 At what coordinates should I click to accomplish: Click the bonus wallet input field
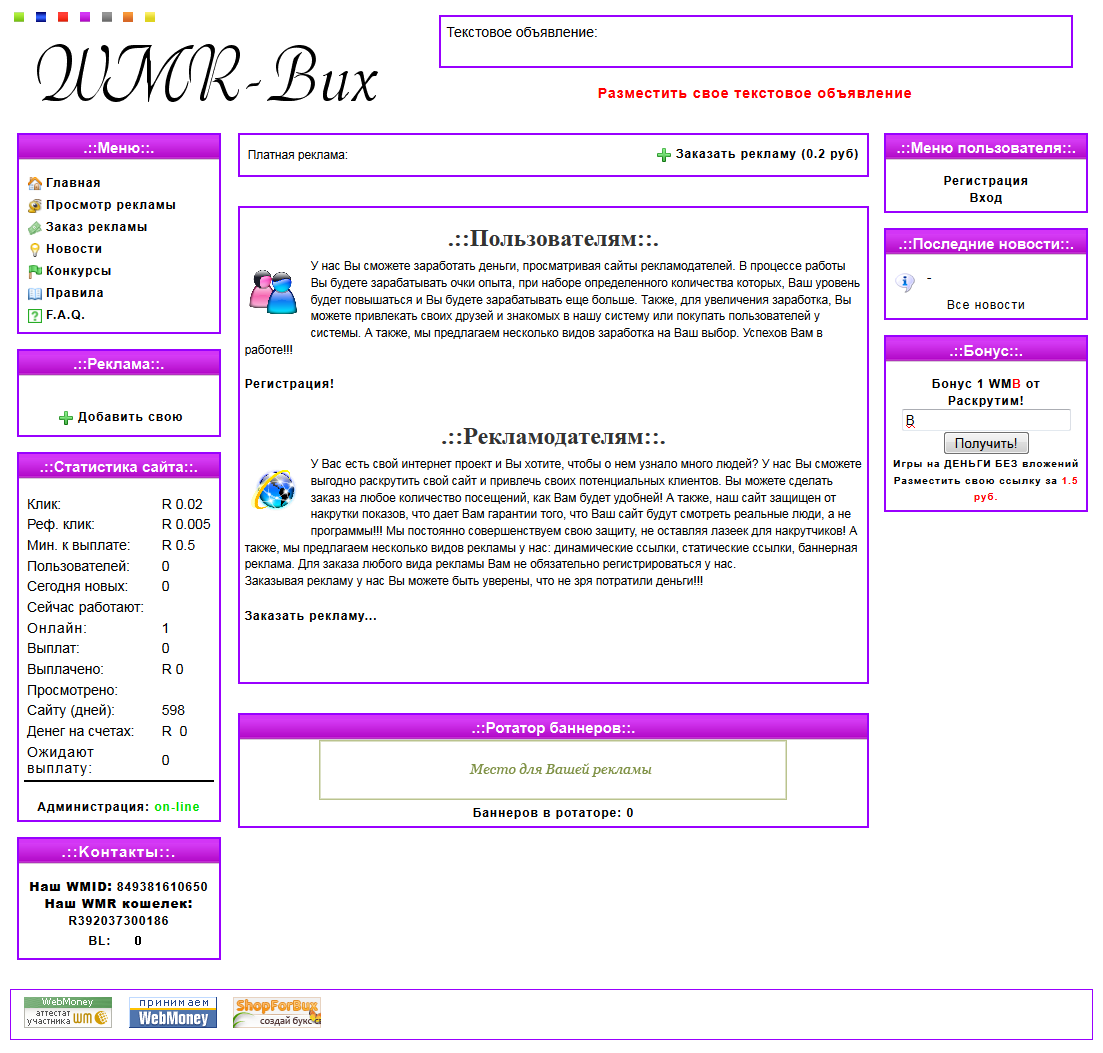[986, 420]
